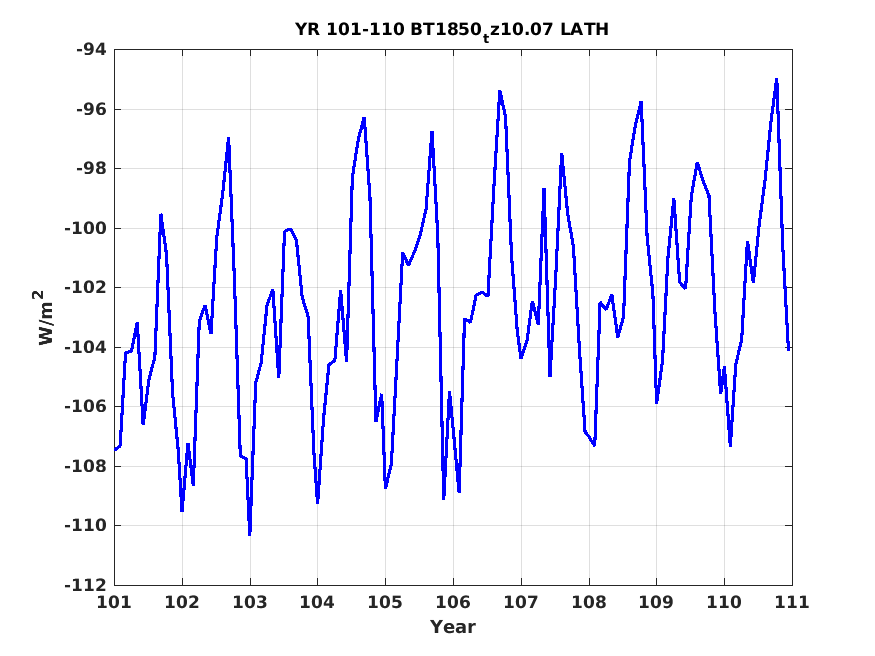Click x-axis tick label '105'

pyautogui.click(x=385, y=602)
